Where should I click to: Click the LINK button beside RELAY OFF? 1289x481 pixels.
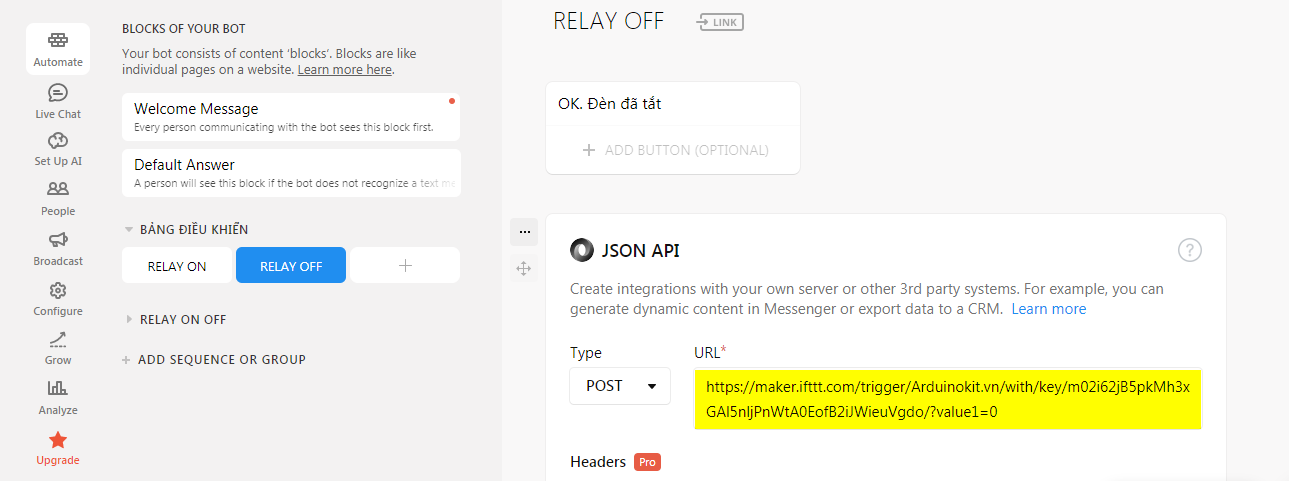[x=721, y=21]
